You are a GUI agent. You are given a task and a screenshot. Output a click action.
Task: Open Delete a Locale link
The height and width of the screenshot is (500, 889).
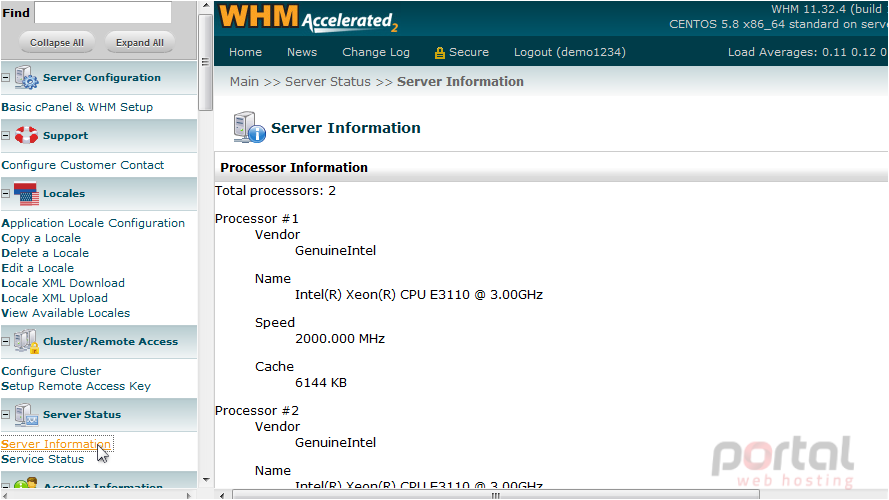click(x=45, y=253)
